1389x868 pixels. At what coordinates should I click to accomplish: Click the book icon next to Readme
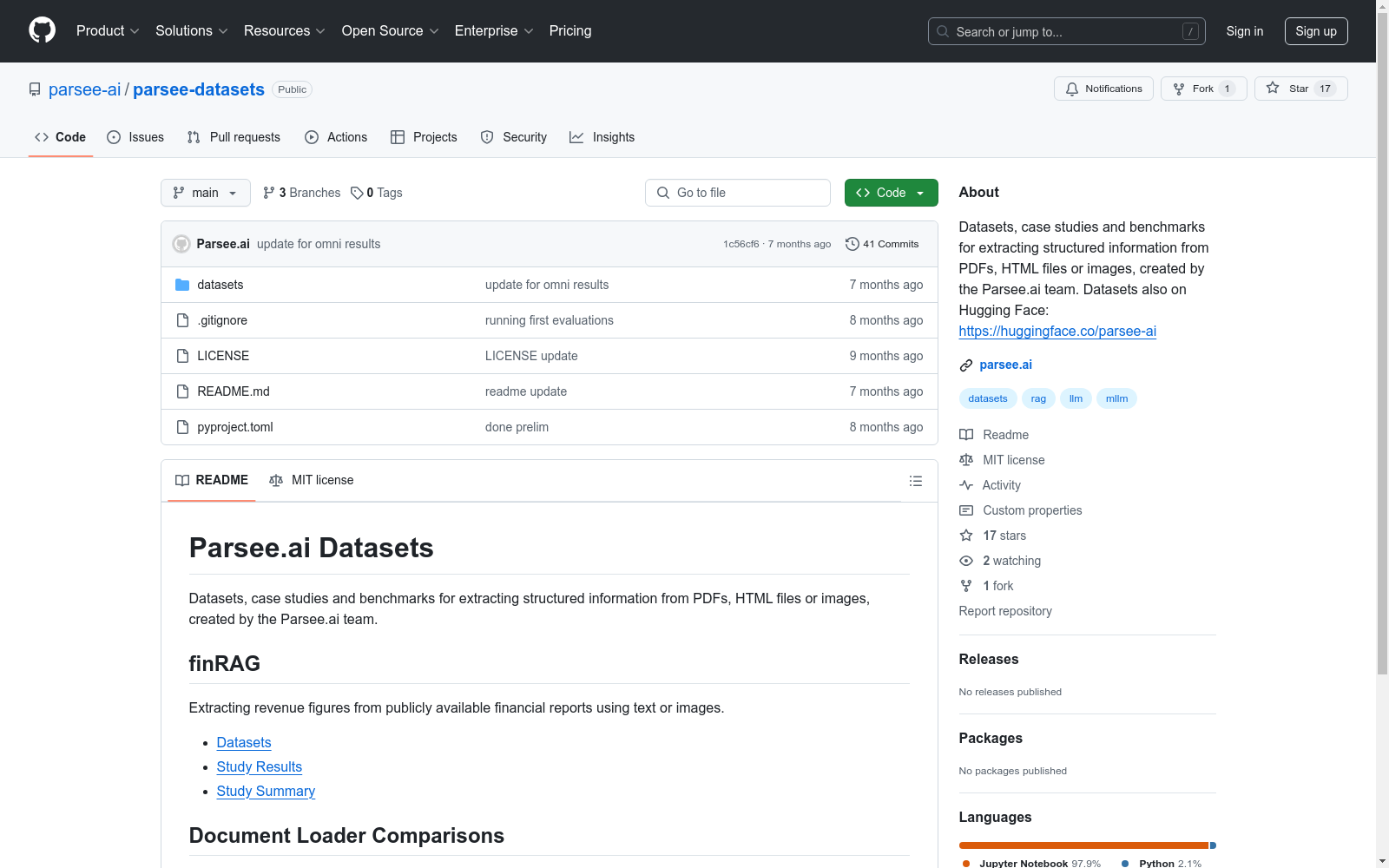pyautogui.click(x=966, y=435)
